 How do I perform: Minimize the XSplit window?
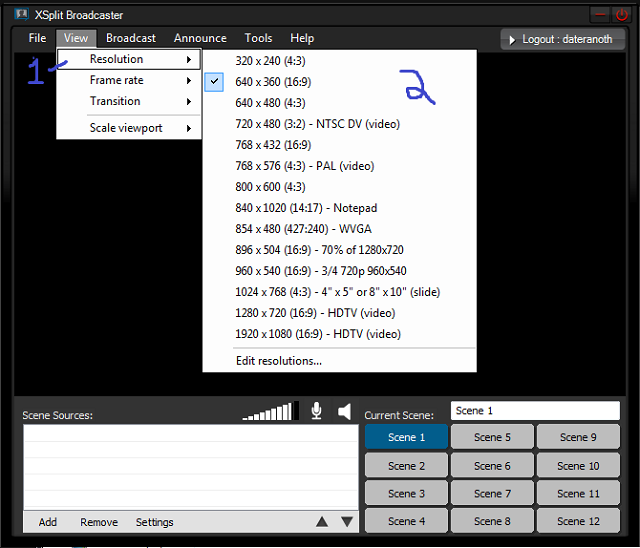[x=600, y=15]
